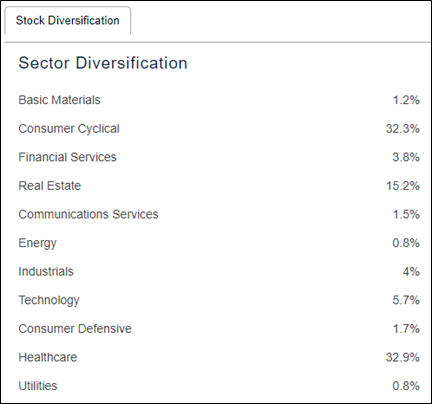Click the 3.8% Financial Services value

(406, 157)
